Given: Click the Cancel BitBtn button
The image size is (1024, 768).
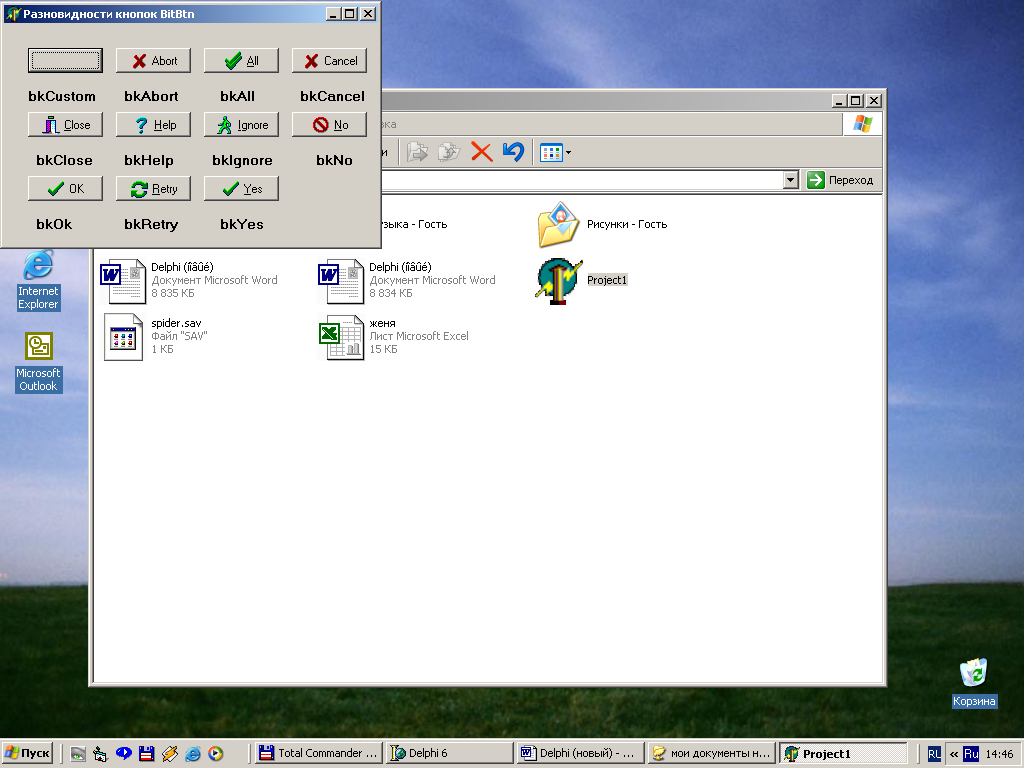Looking at the screenshot, I should [329, 61].
